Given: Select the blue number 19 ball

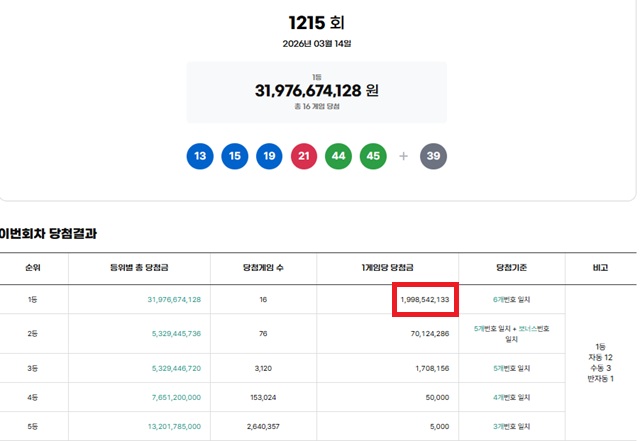Looking at the screenshot, I should click(269, 156).
